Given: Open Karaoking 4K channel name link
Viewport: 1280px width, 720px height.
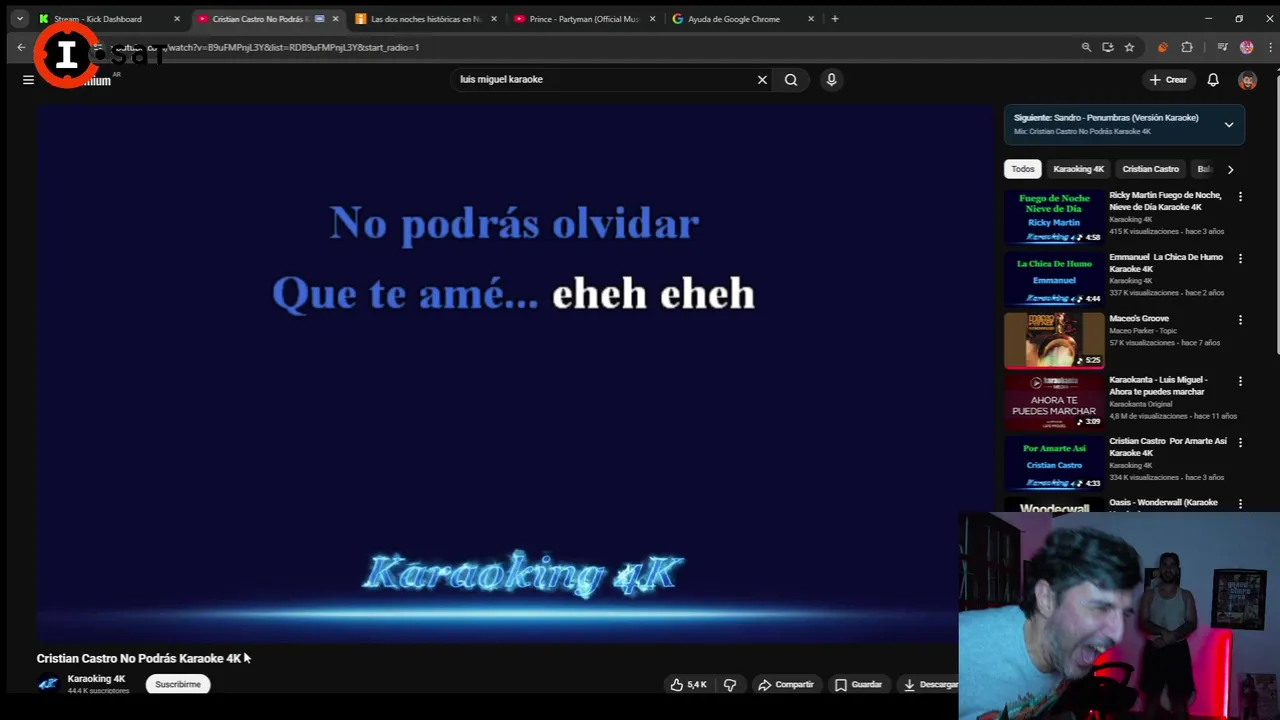Looking at the screenshot, I should [96, 679].
